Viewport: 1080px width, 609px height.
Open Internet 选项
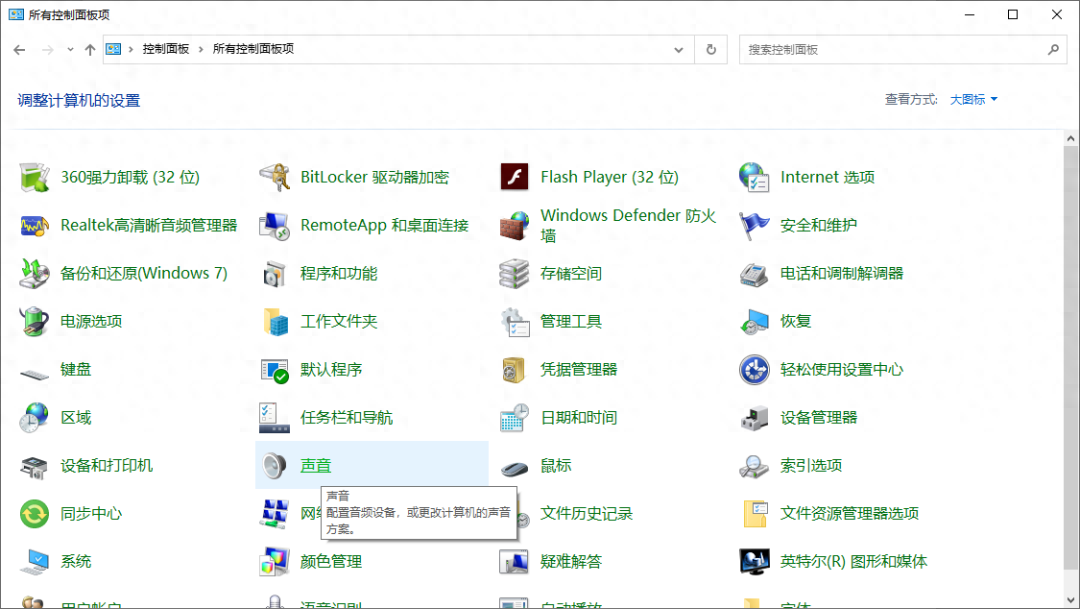[x=825, y=176]
